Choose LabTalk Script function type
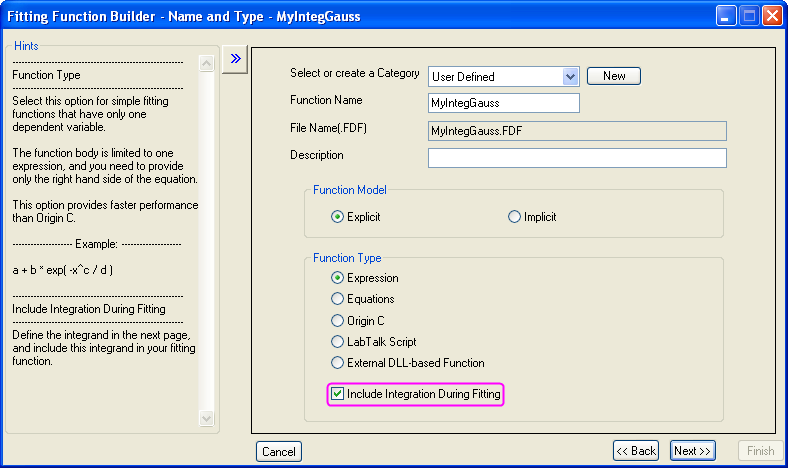The width and height of the screenshot is (788, 468). point(338,342)
